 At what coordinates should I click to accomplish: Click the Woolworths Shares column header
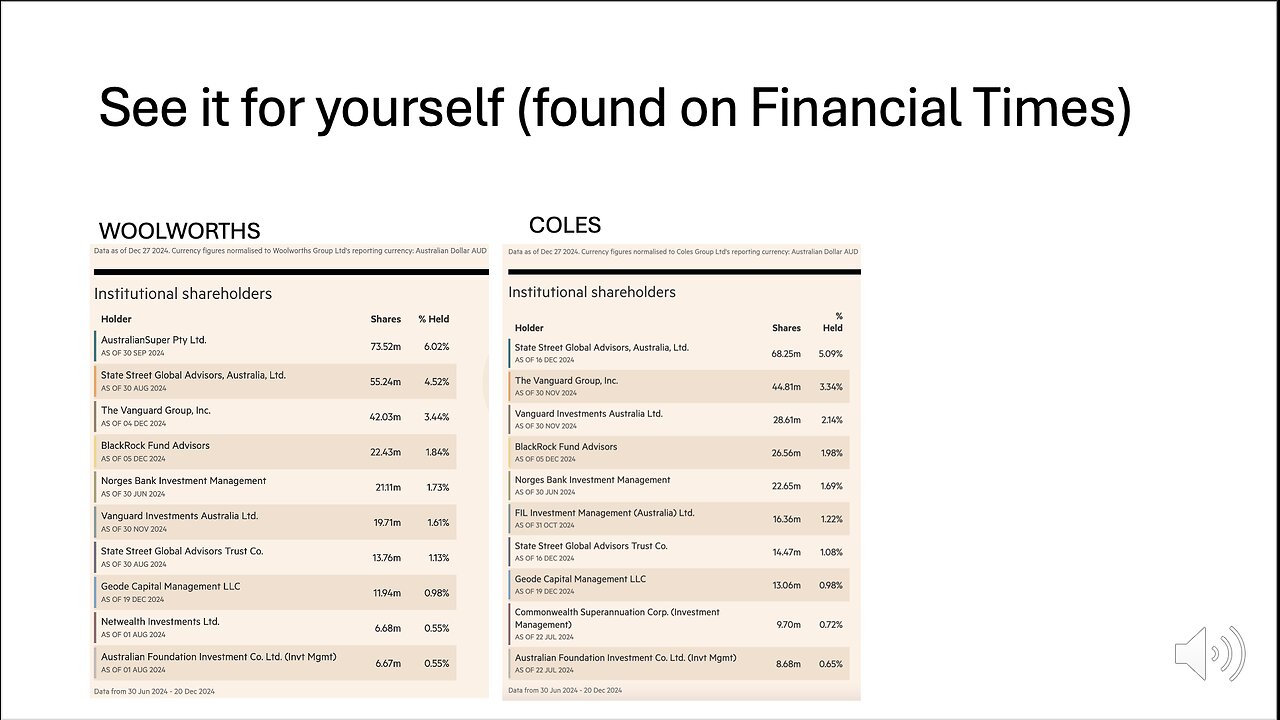click(x=385, y=319)
